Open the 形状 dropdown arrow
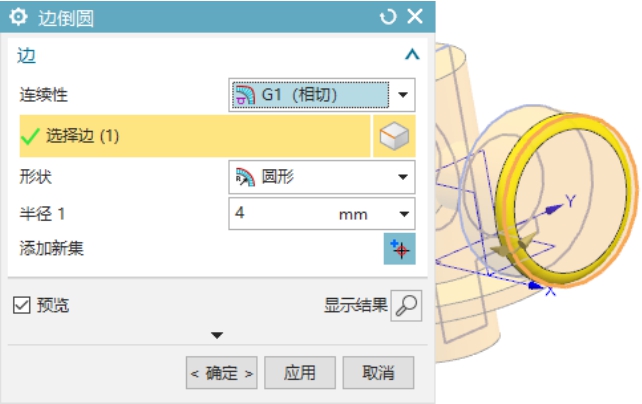 pos(403,177)
